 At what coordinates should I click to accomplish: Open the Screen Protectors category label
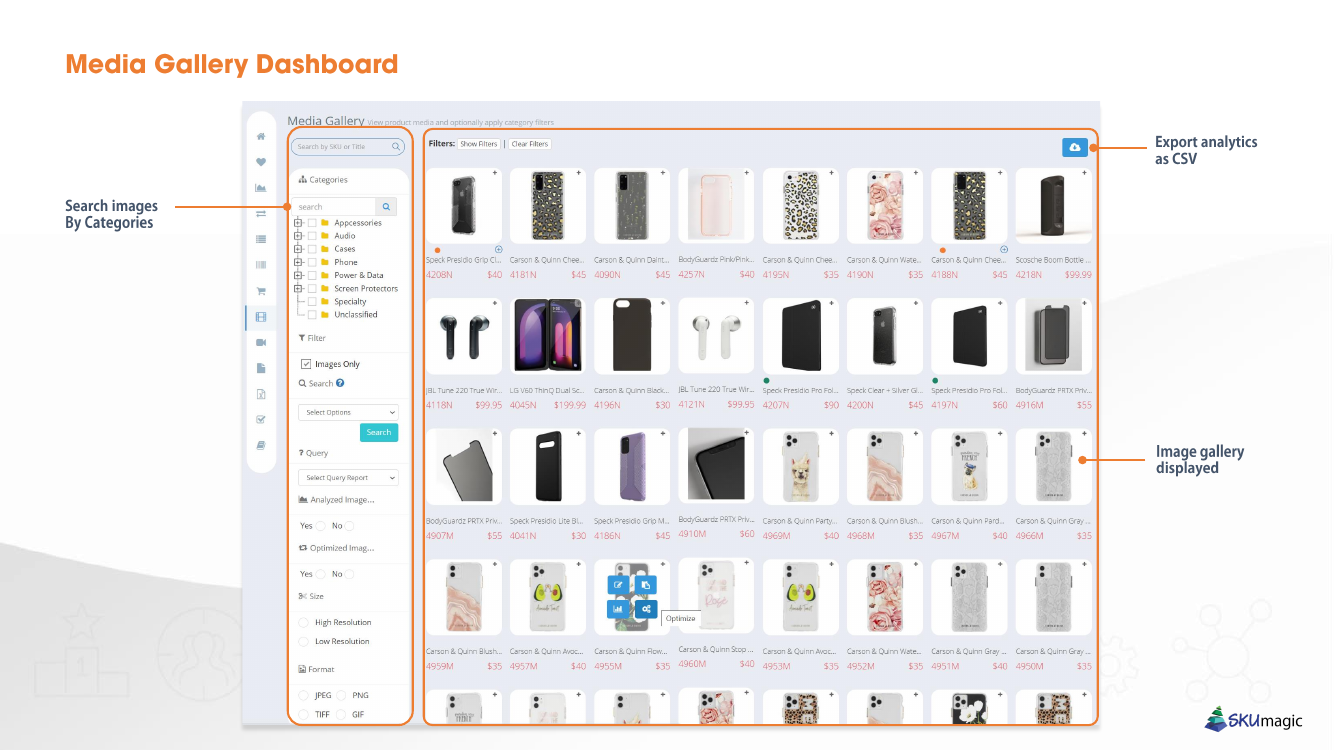click(x=366, y=288)
